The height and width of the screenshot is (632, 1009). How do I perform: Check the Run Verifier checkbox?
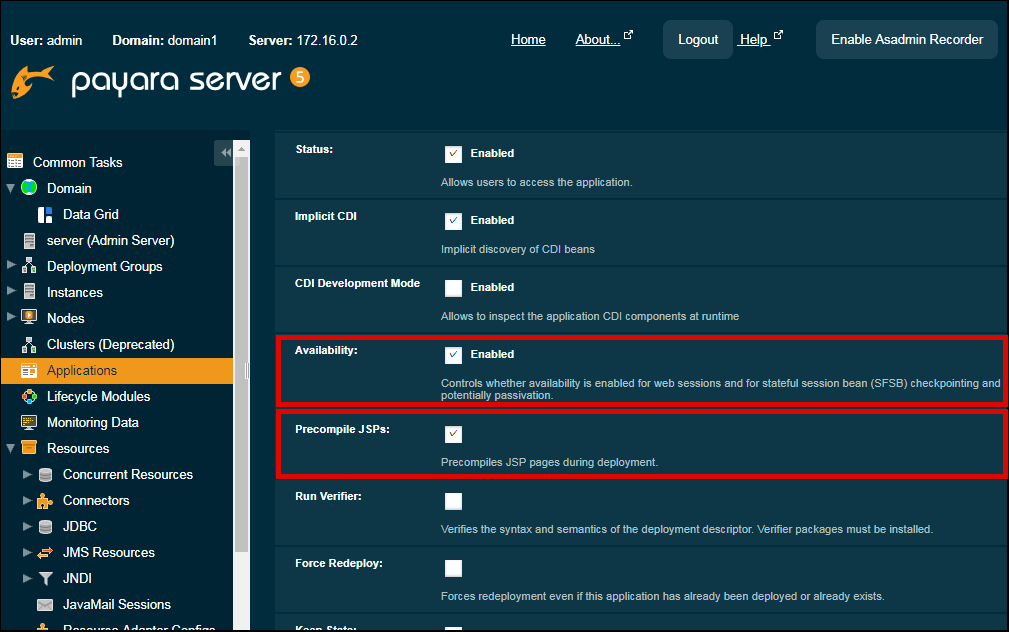pos(453,501)
